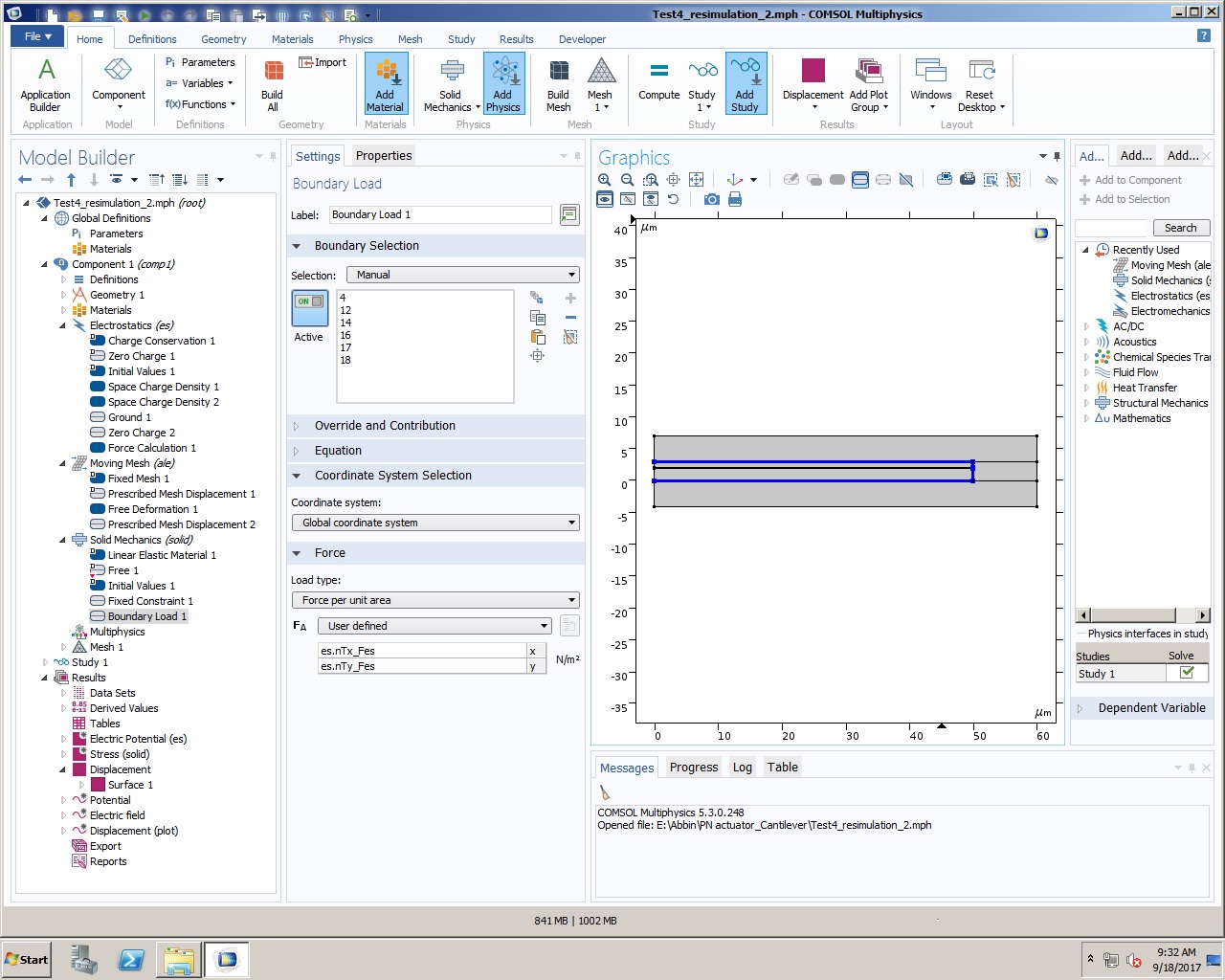Viewport: 1225px width, 980px height.
Task: Switch to the Log tab
Action: click(x=742, y=768)
